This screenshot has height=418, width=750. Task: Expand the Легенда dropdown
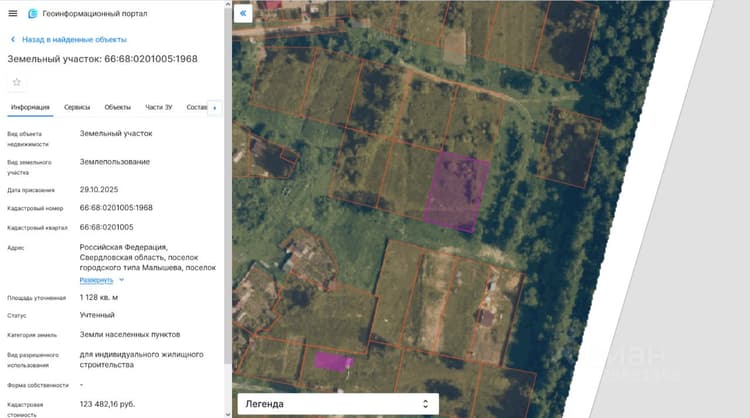click(338, 404)
